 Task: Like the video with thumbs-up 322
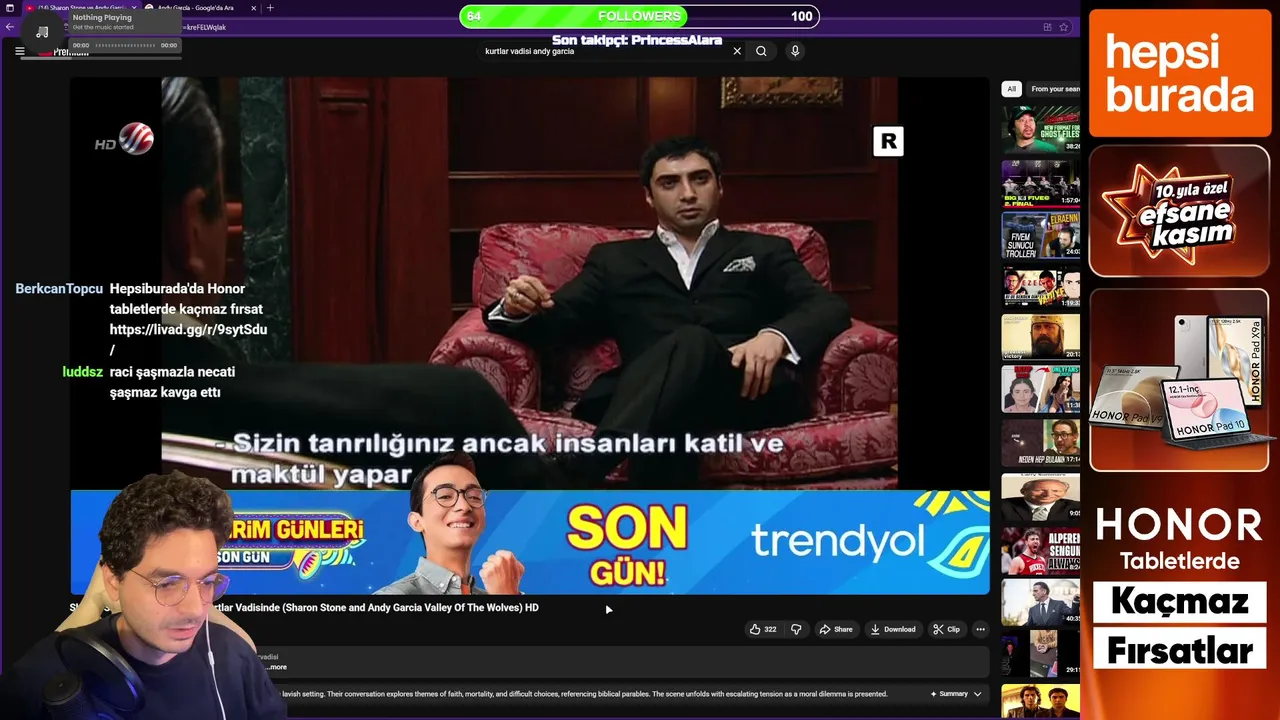pos(763,629)
